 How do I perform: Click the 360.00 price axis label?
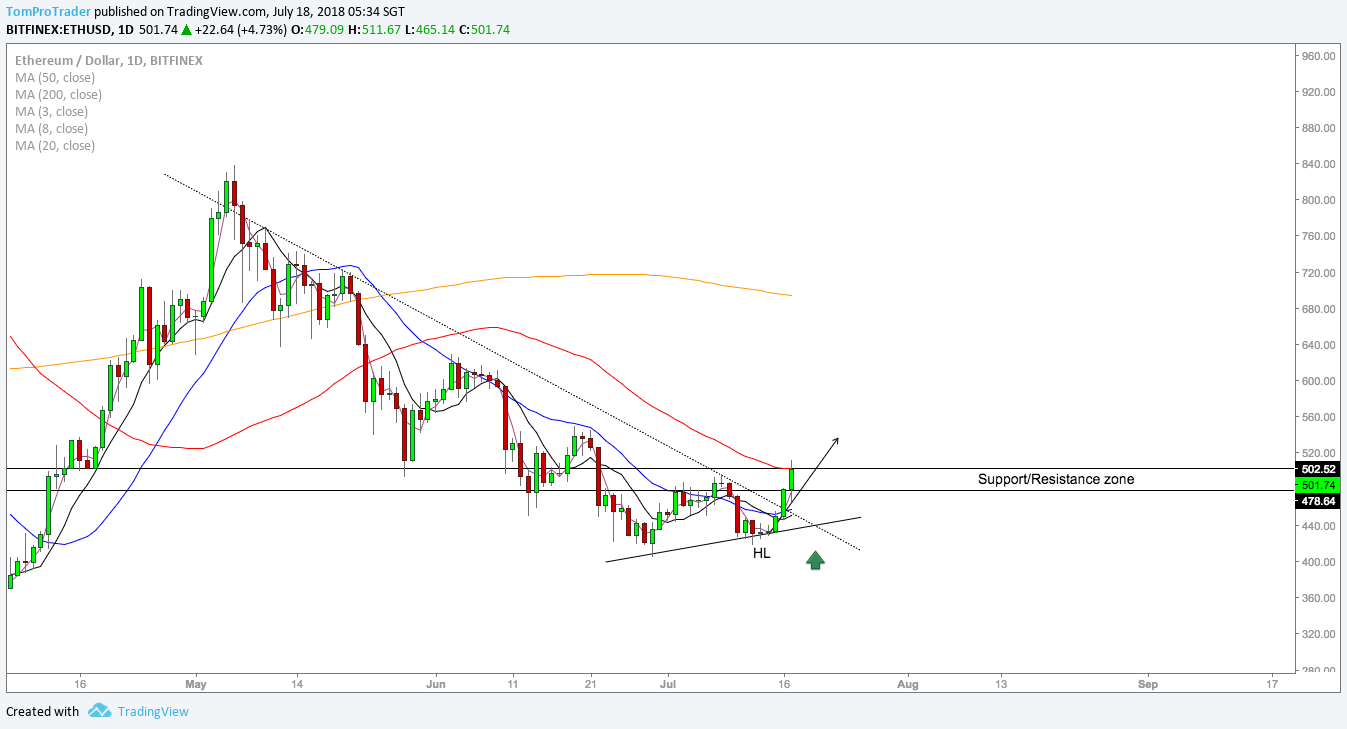coord(1320,598)
